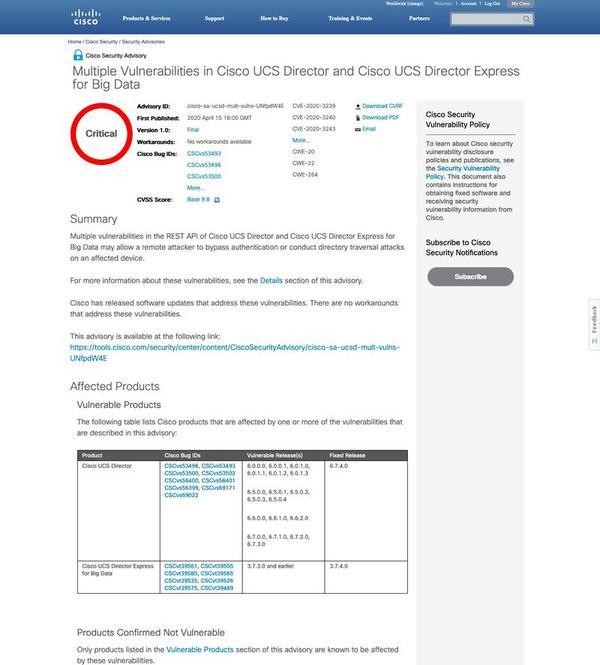Viewport: 600px width, 665px height.
Task: Focus the site search field
Action: [487, 19]
